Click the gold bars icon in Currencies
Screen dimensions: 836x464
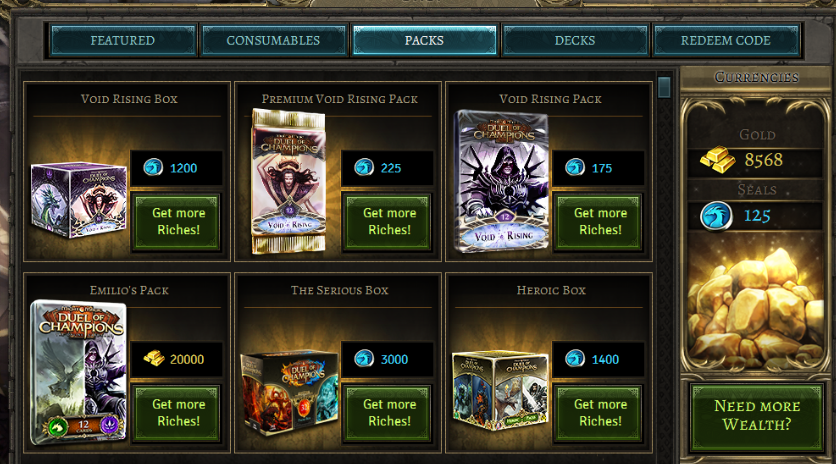tap(717, 159)
